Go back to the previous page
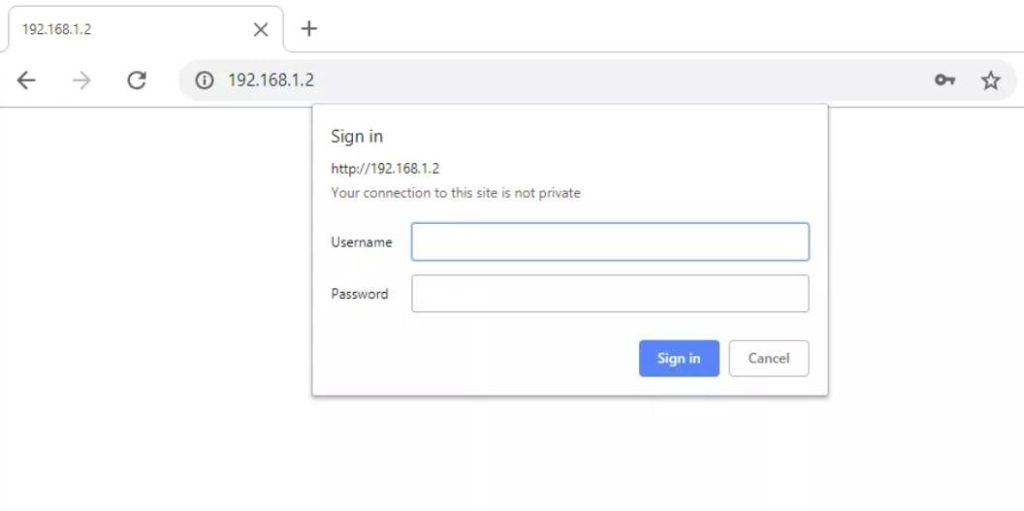 pos(27,81)
